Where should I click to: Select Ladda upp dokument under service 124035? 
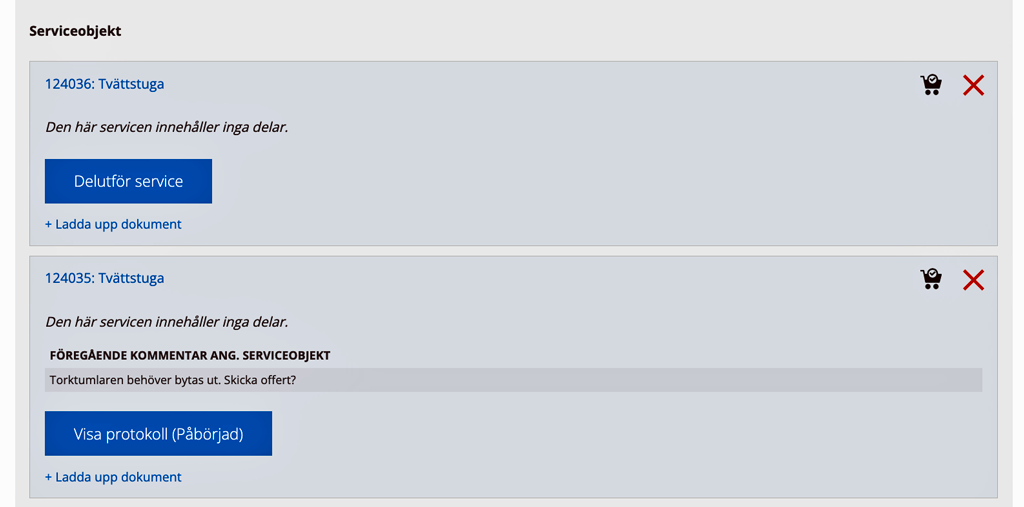pos(113,477)
